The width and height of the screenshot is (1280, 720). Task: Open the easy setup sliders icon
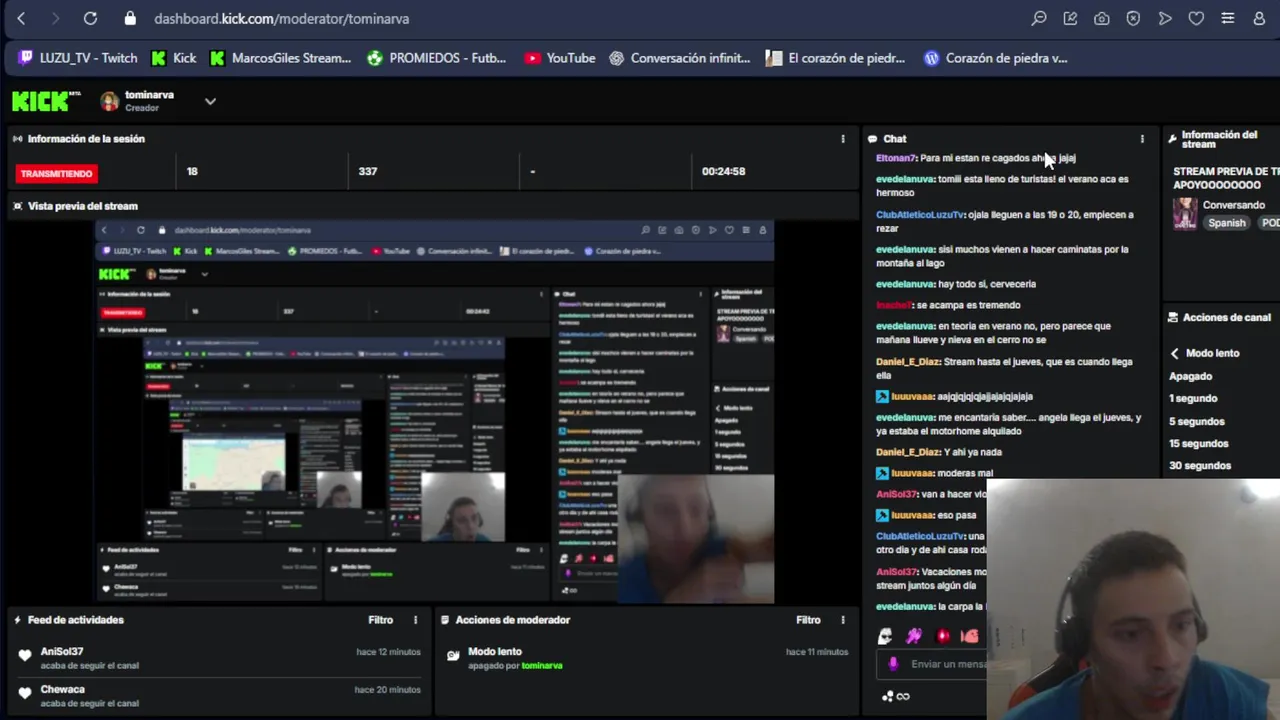click(x=1228, y=18)
